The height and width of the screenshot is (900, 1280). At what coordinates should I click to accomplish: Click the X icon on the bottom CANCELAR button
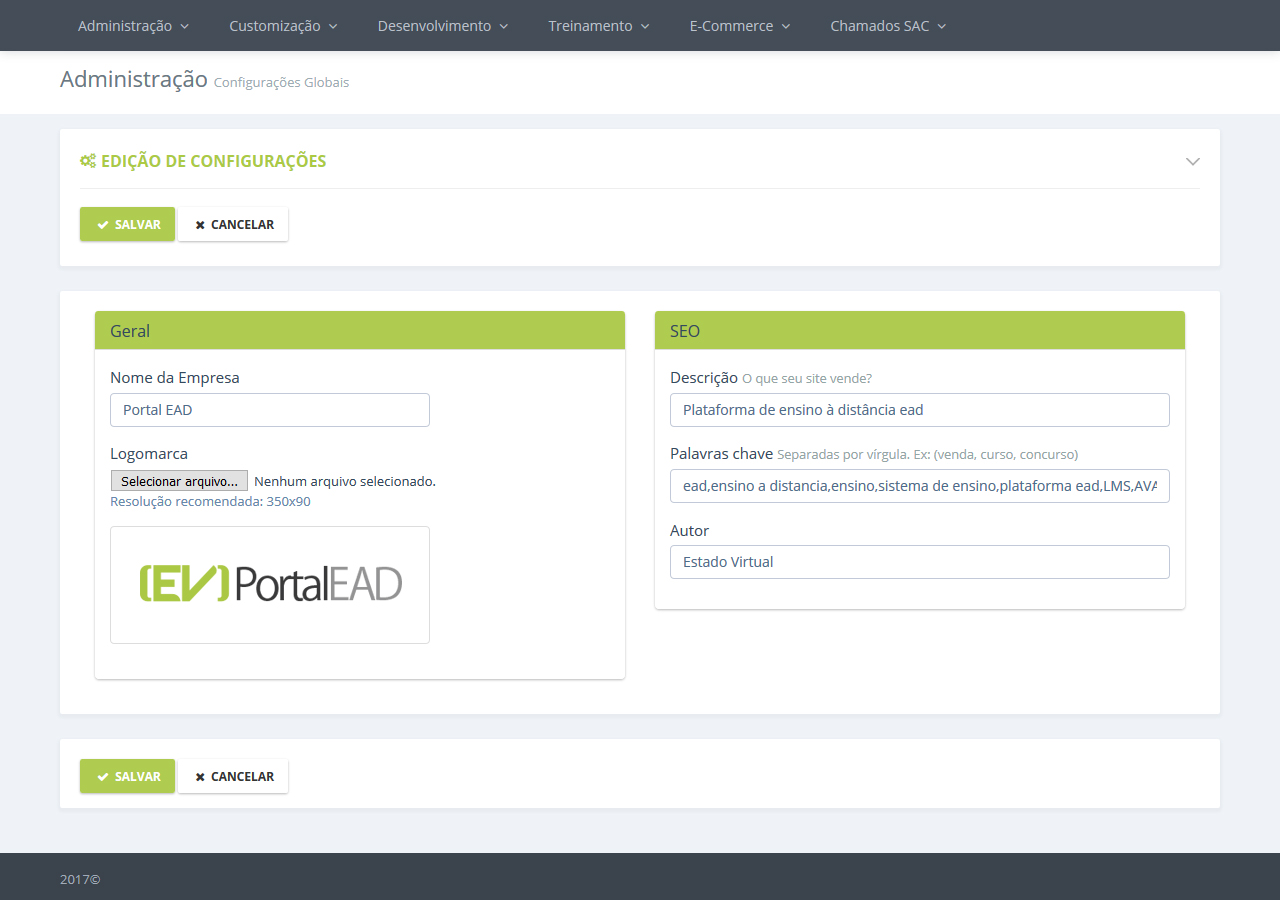tap(203, 776)
